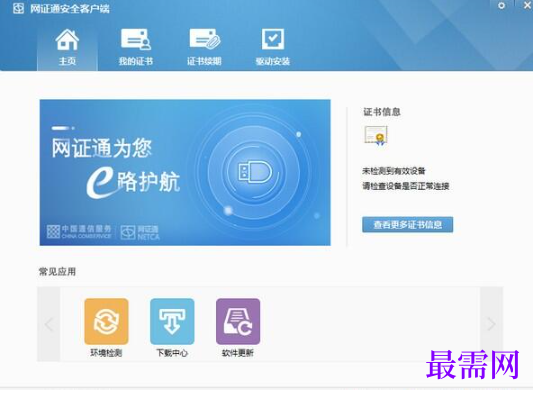Screen dimensions: 538x396
Task: Click the left carousel arrow in 常见应用
Action: (x=49, y=324)
